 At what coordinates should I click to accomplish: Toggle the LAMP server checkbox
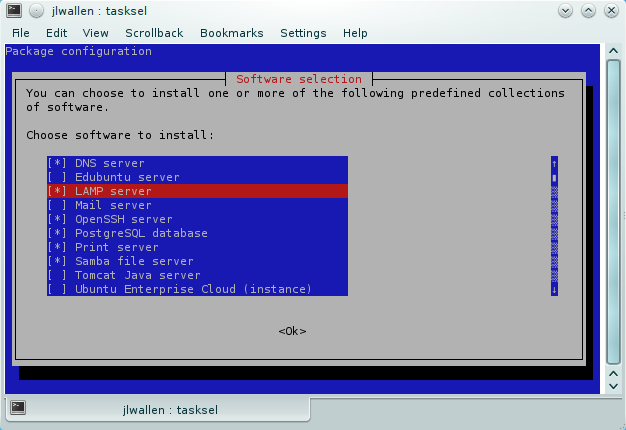(57, 191)
